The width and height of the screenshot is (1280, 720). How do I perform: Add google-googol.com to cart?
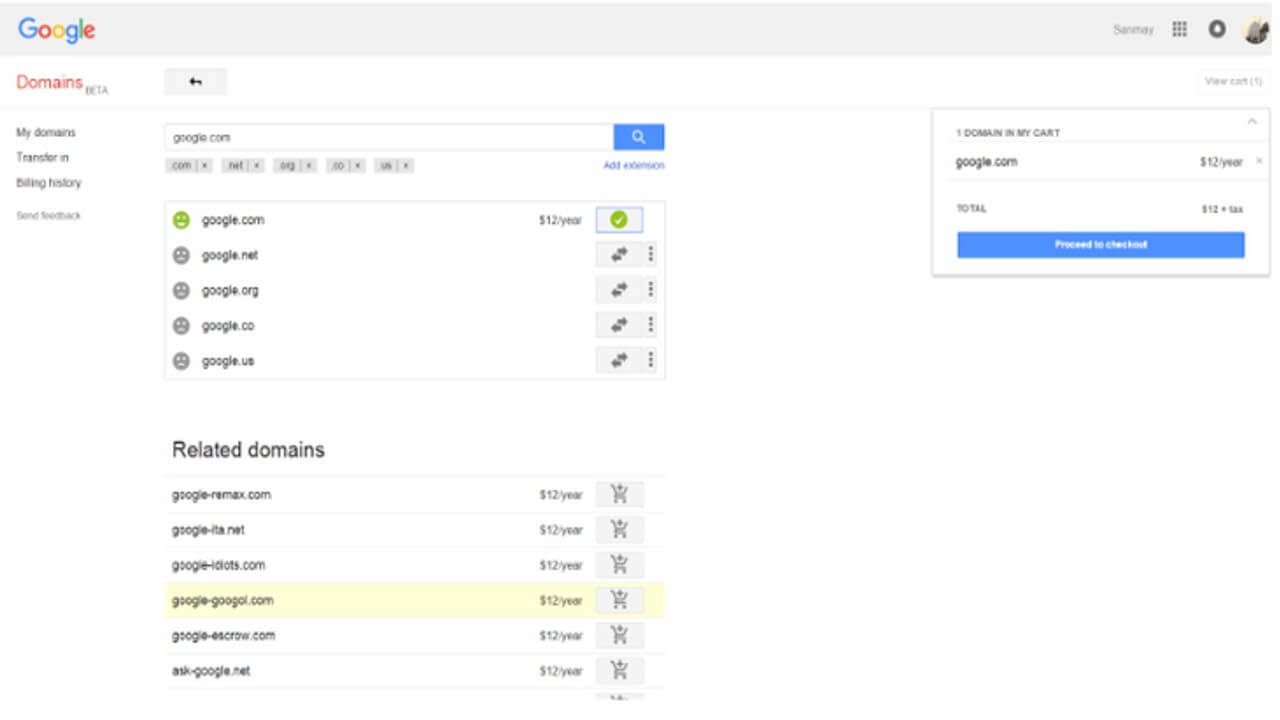(620, 600)
